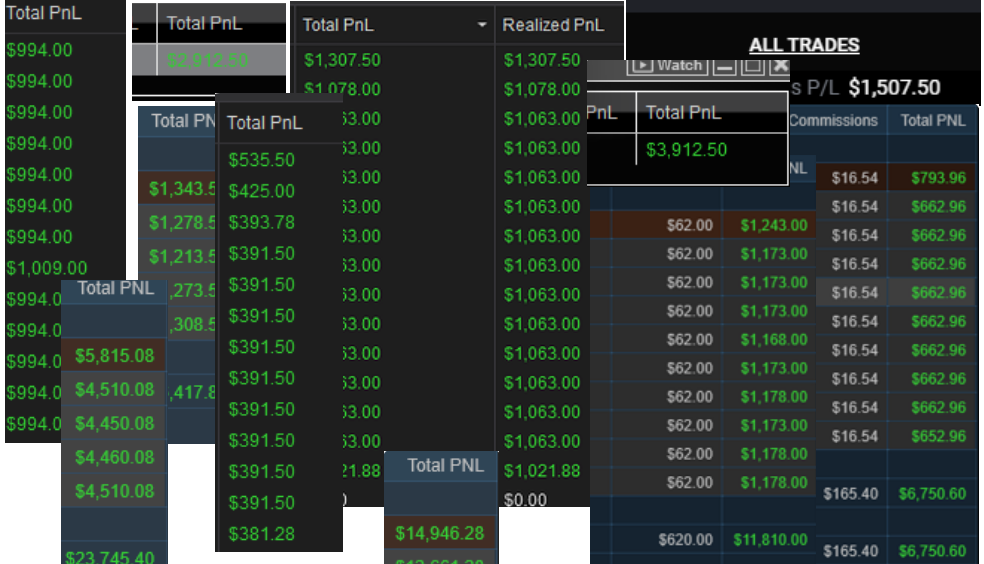This screenshot has width=984, height=564.
Task: Click the $793.96 Total PNL cell
Action: pos(938,178)
